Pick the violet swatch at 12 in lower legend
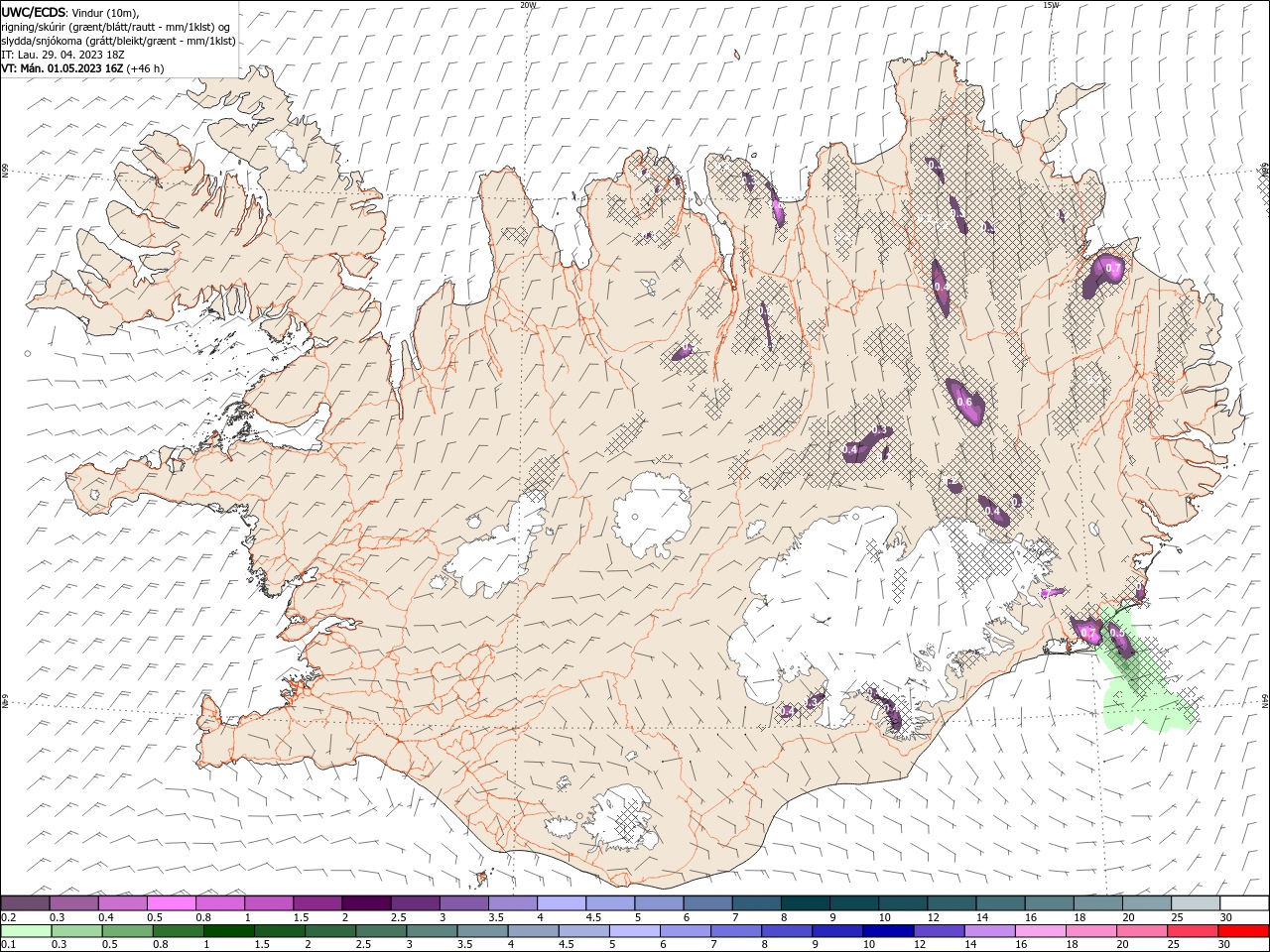Viewport: 1270px width, 952px height. [x=939, y=931]
